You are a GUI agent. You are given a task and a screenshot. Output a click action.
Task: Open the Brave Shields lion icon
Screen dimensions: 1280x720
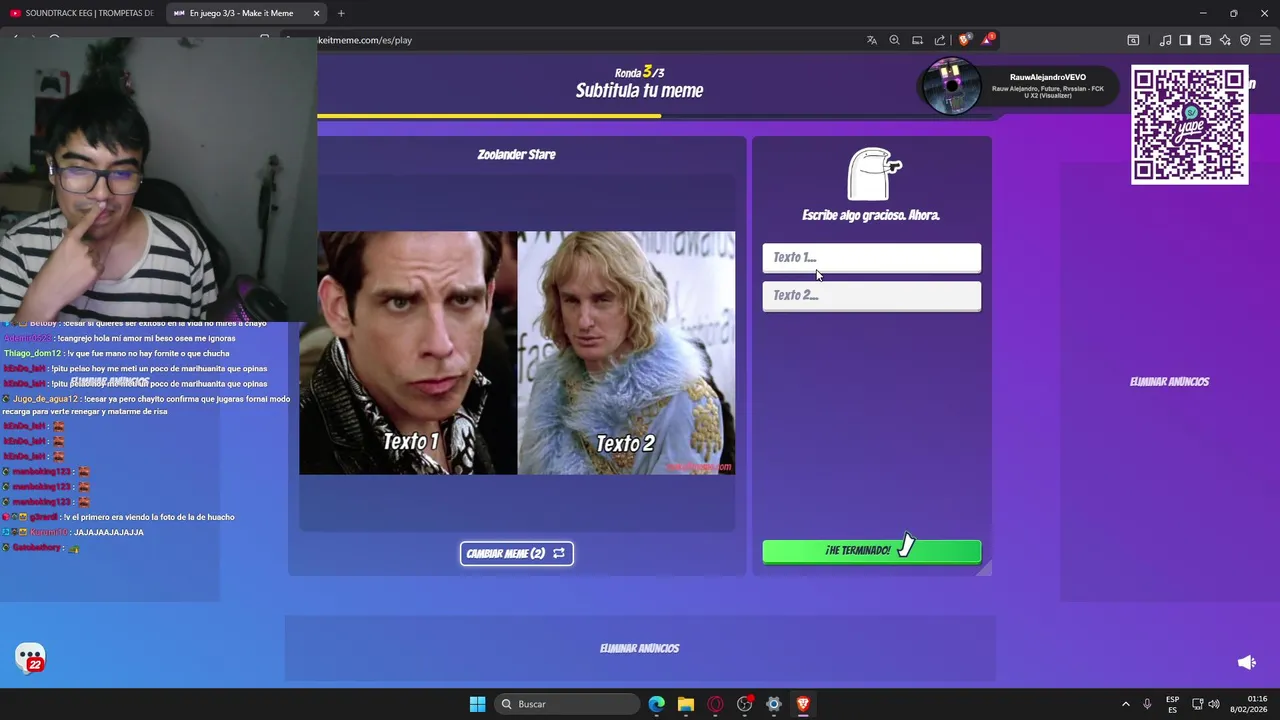click(964, 40)
